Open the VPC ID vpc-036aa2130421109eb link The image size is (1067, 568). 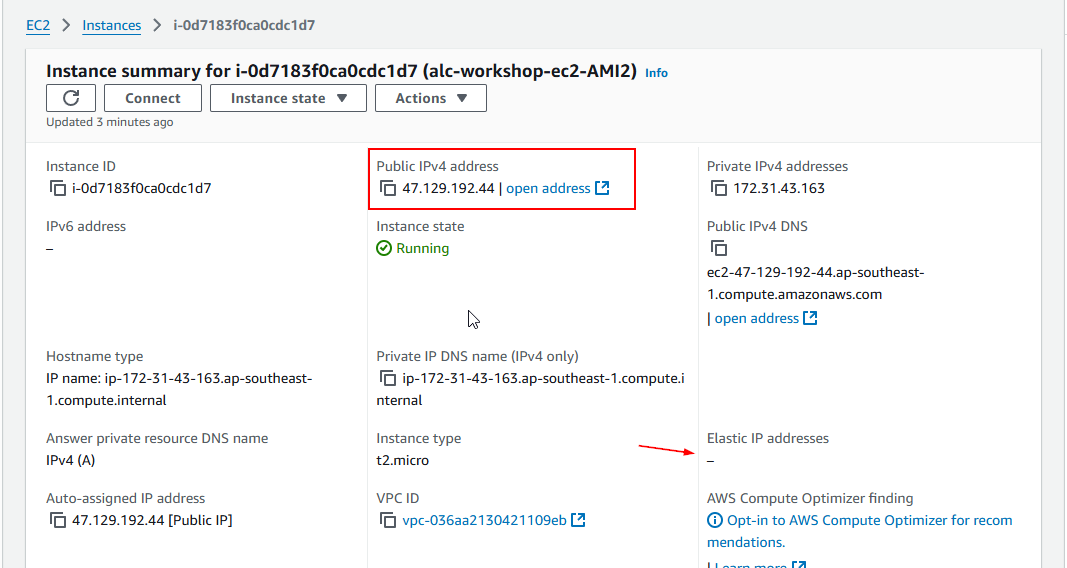[484, 520]
